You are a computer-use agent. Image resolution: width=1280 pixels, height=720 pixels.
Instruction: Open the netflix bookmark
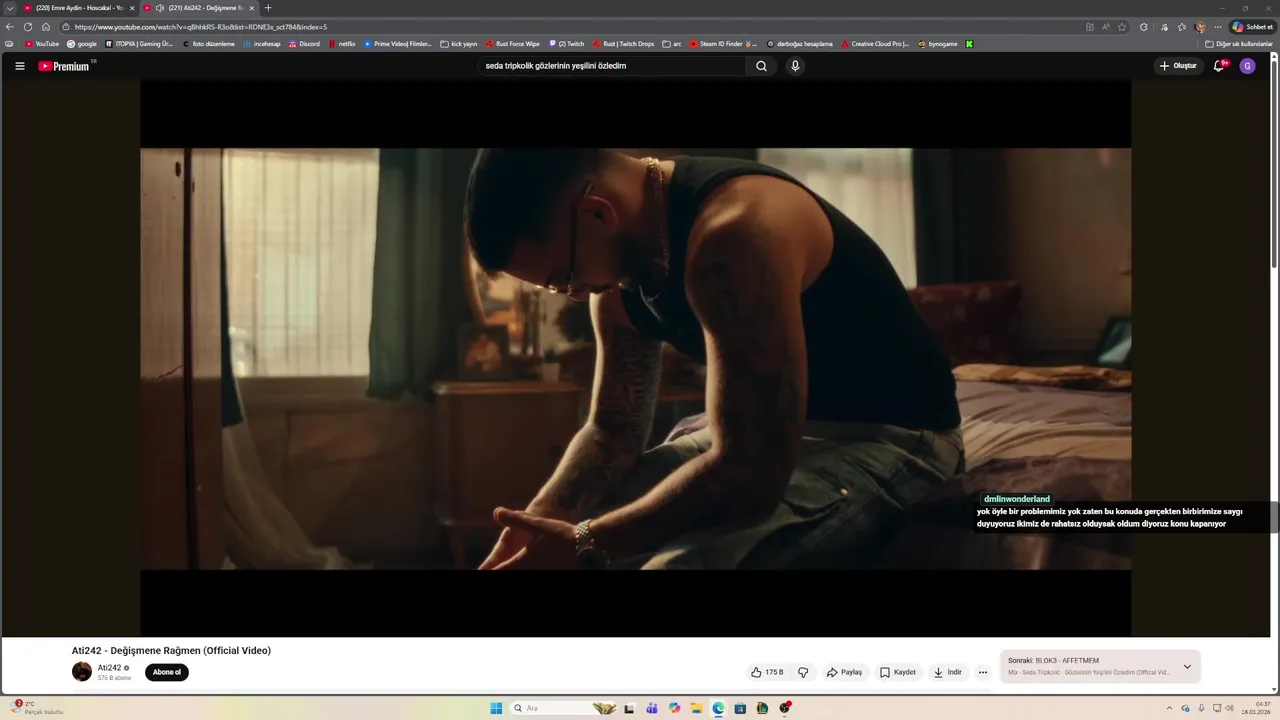(342, 44)
